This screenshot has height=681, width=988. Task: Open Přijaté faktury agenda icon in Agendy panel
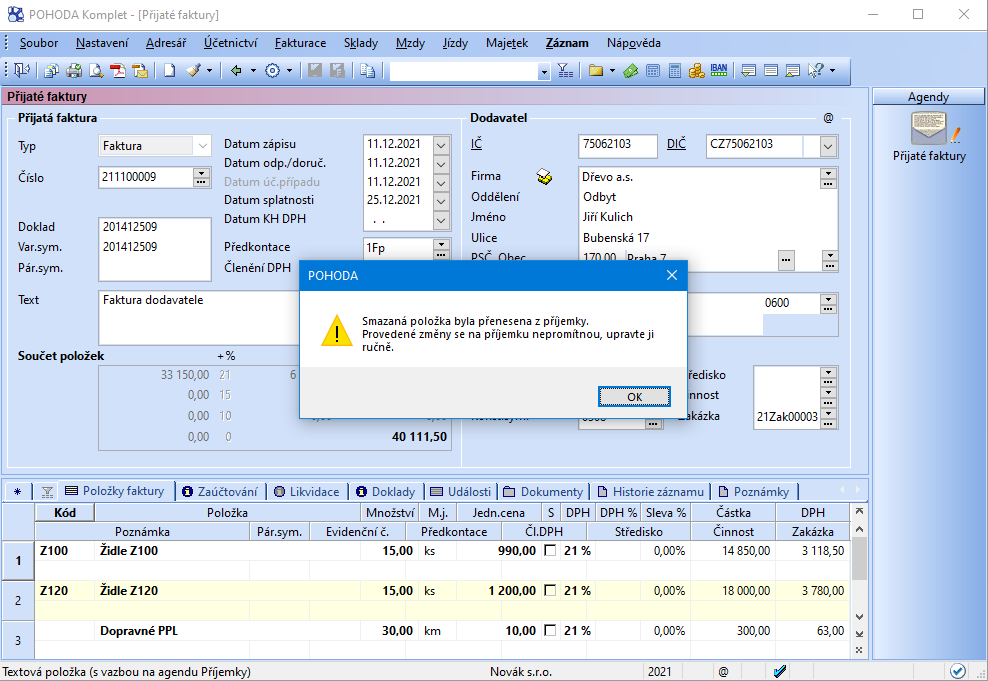[x=929, y=129]
